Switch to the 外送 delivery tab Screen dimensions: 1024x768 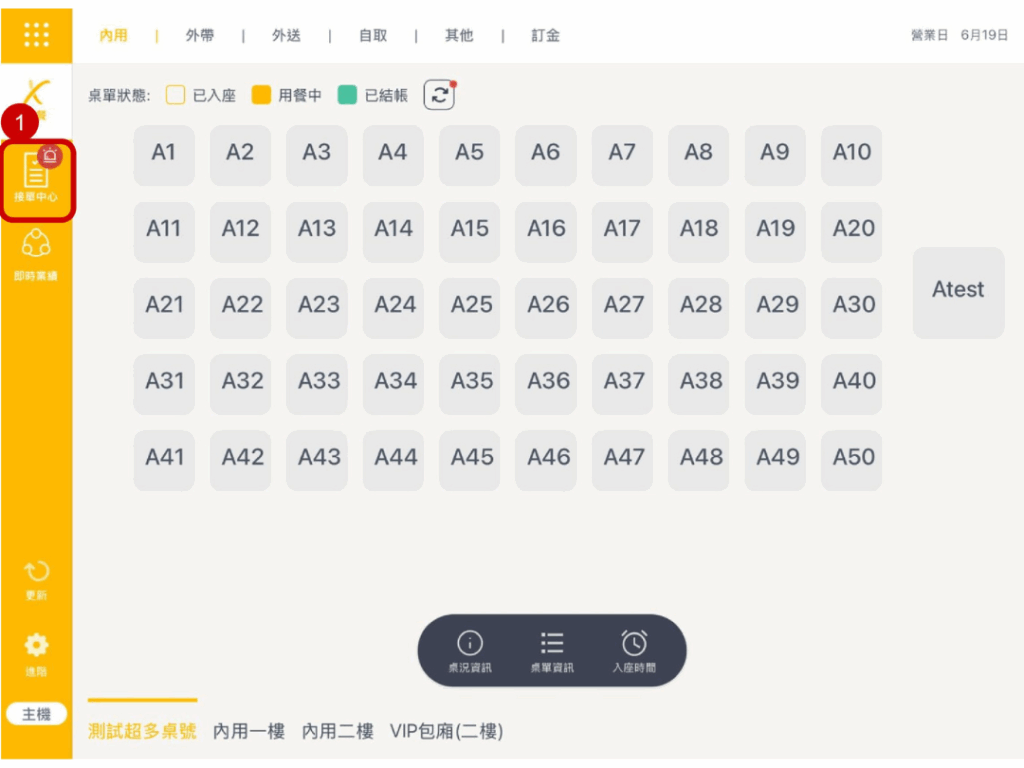[286, 35]
